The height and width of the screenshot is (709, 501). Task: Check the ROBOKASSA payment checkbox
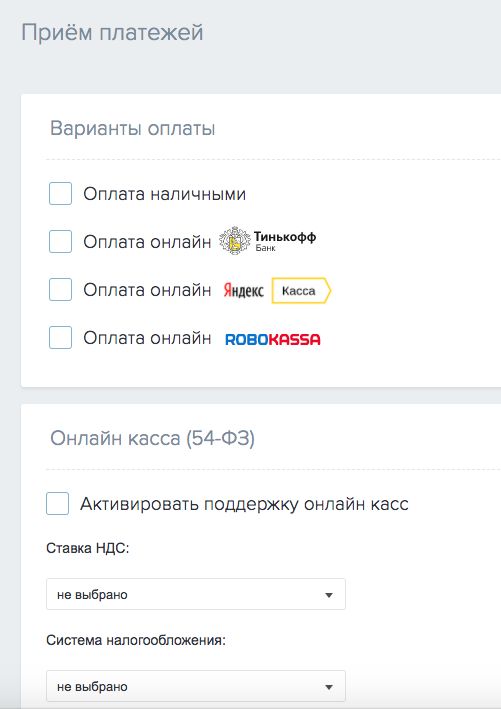click(x=61, y=337)
